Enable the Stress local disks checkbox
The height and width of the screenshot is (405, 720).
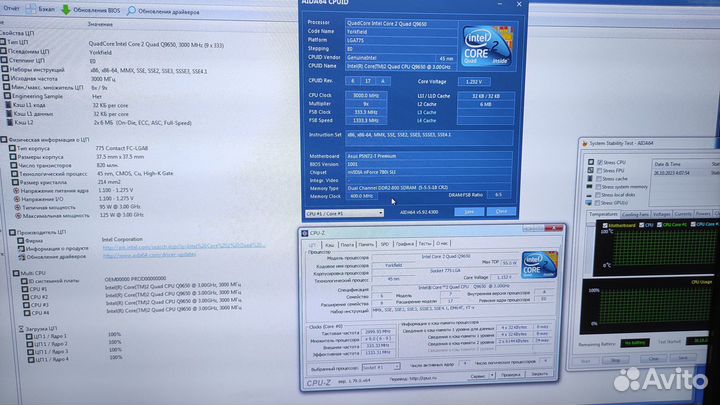598,195
